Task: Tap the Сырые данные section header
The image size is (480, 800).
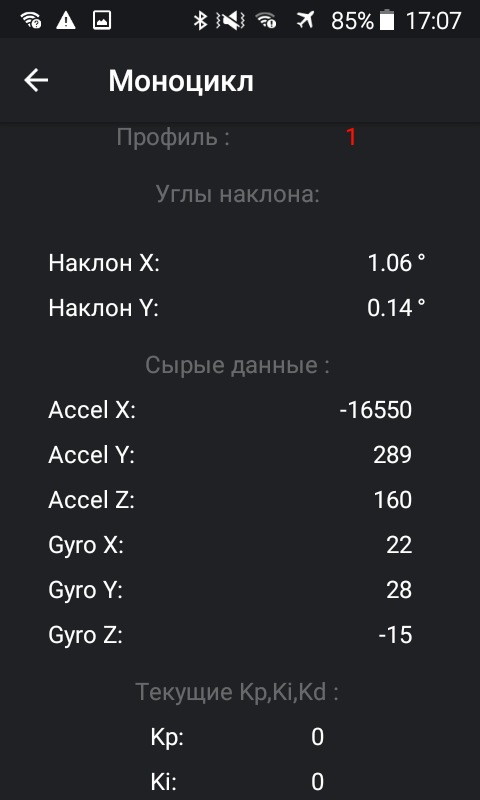Action: [238, 365]
